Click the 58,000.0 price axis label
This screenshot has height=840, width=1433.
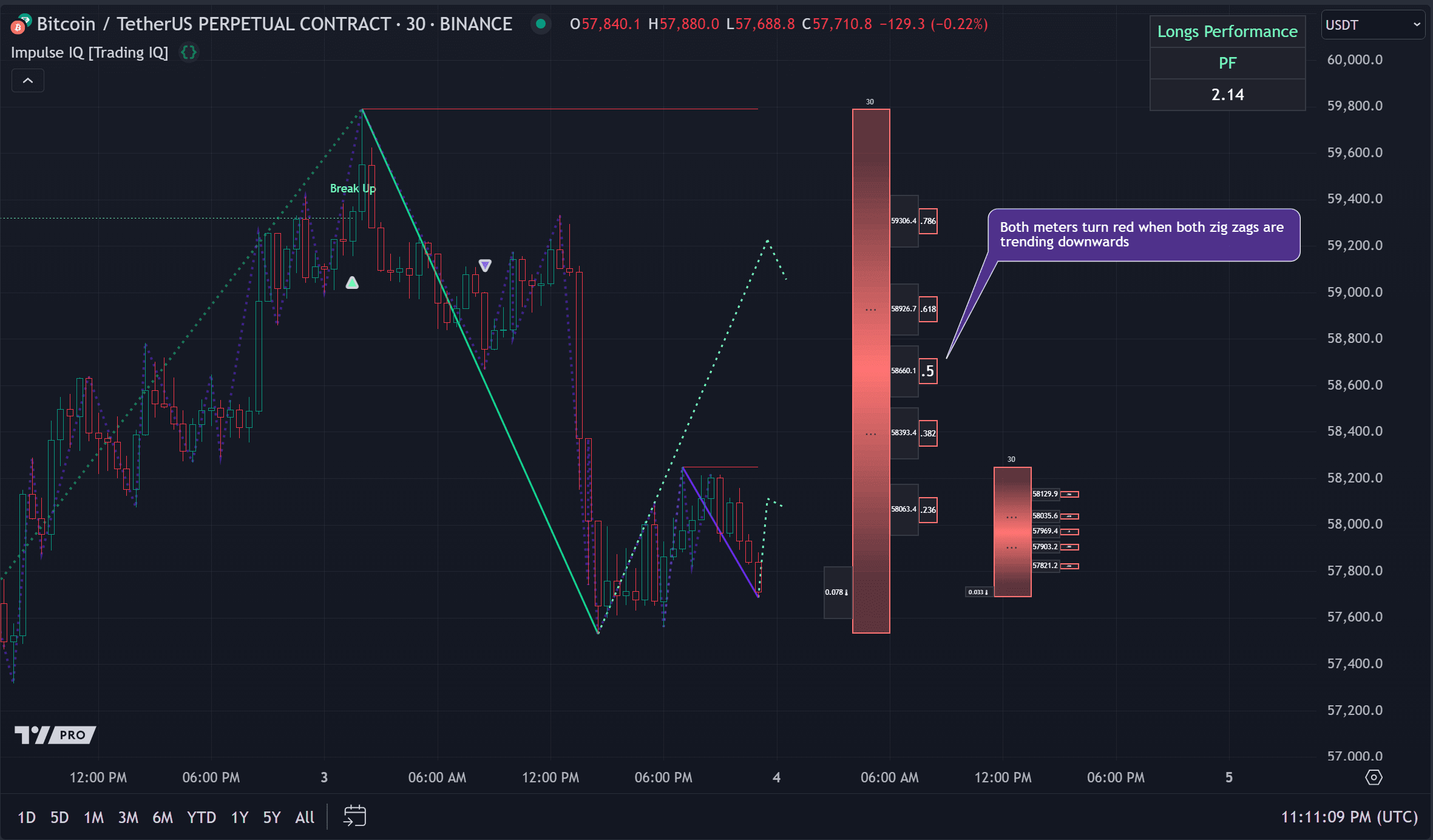(1355, 524)
